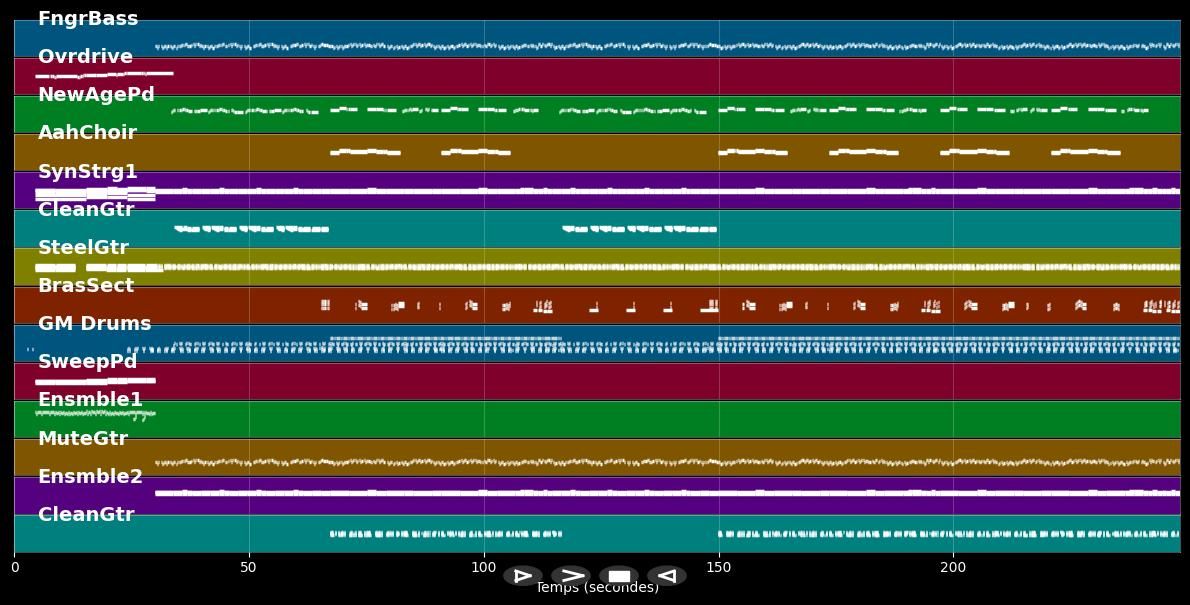Click the left-pointing triangle rewind button

(666, 576)
